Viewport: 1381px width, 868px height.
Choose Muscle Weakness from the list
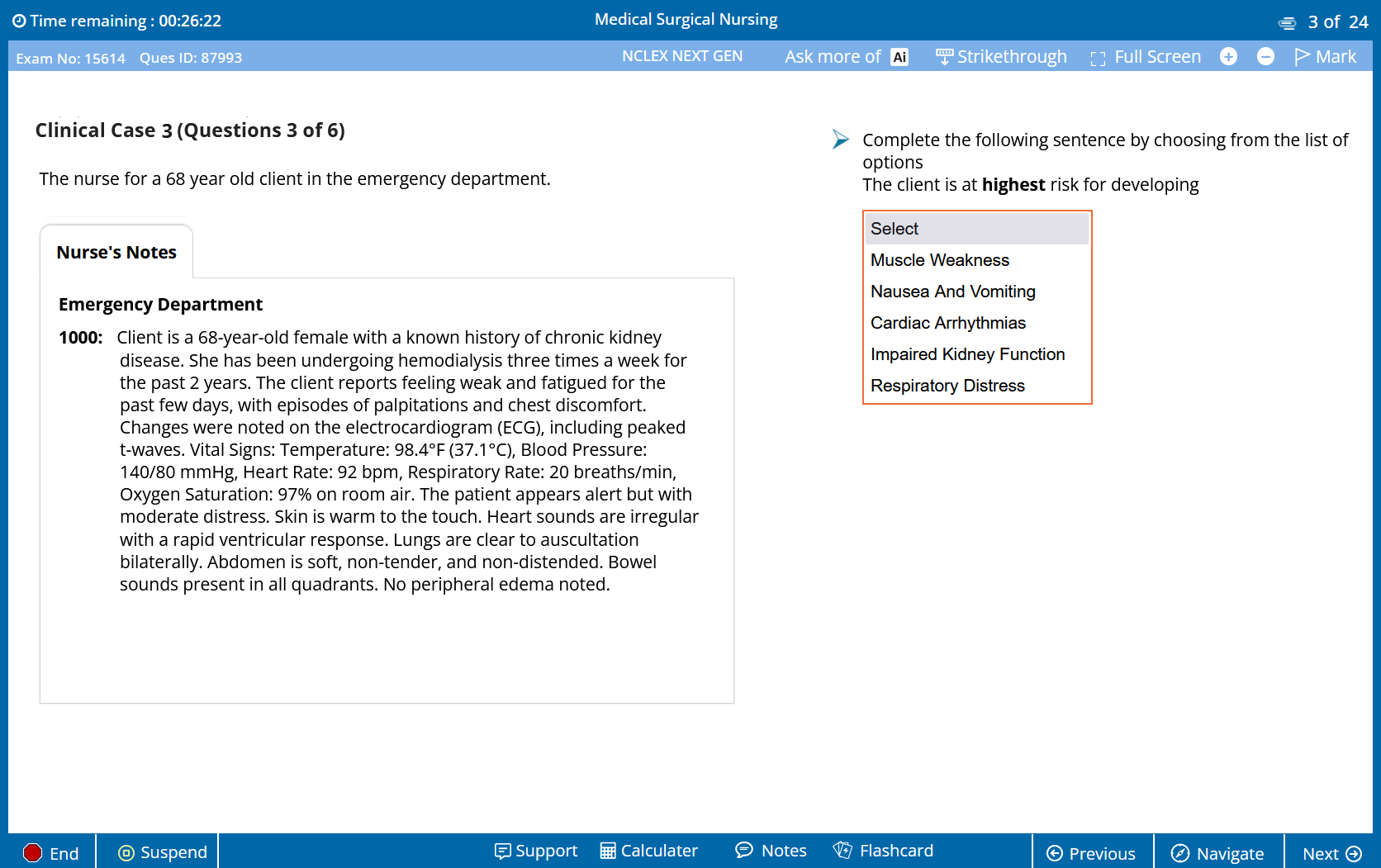pos(977,260)
